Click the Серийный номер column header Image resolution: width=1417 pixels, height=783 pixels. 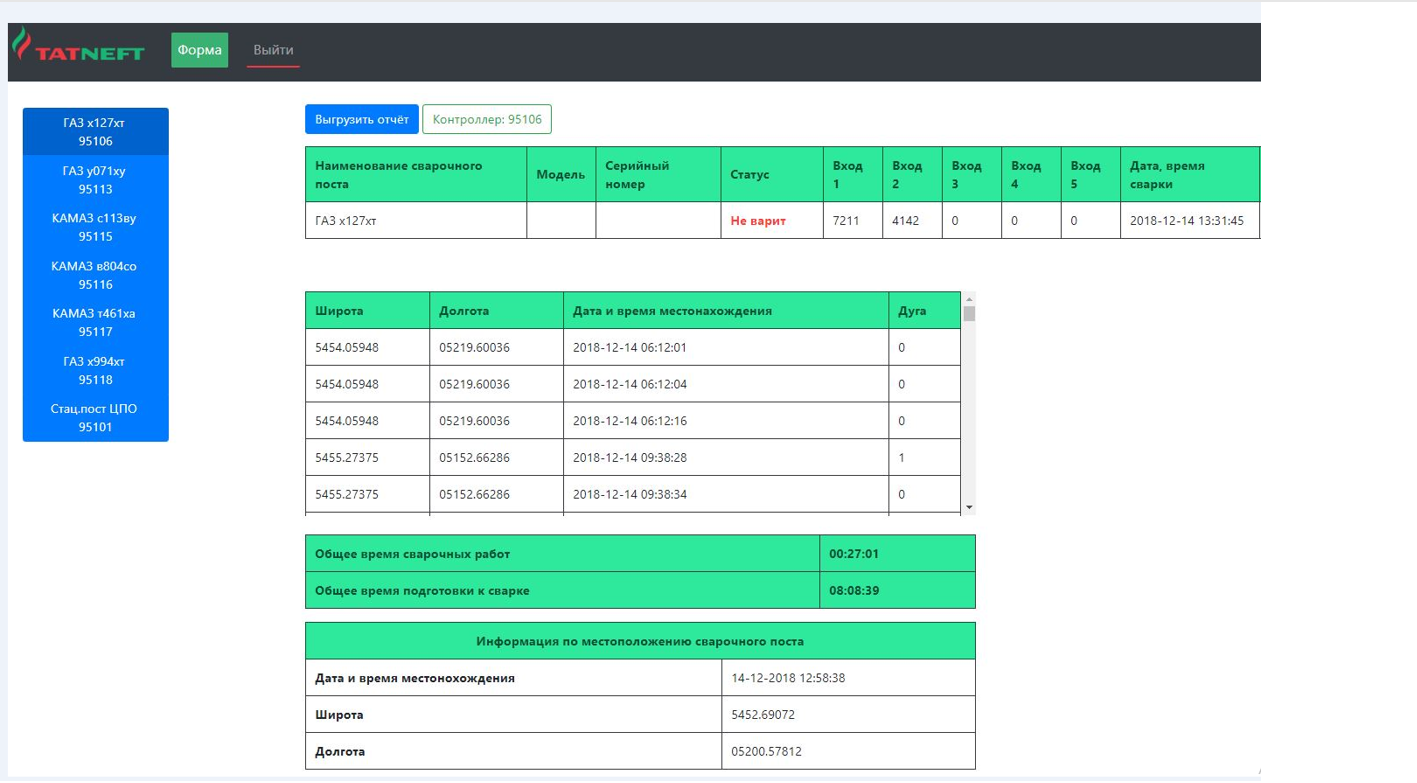(x=658, y=175)
